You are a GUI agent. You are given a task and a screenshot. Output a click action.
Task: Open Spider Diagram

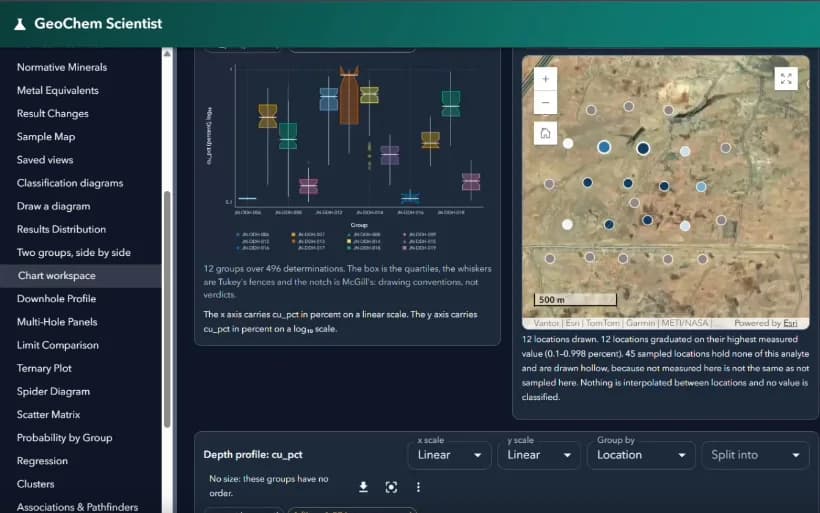(53, 391)
